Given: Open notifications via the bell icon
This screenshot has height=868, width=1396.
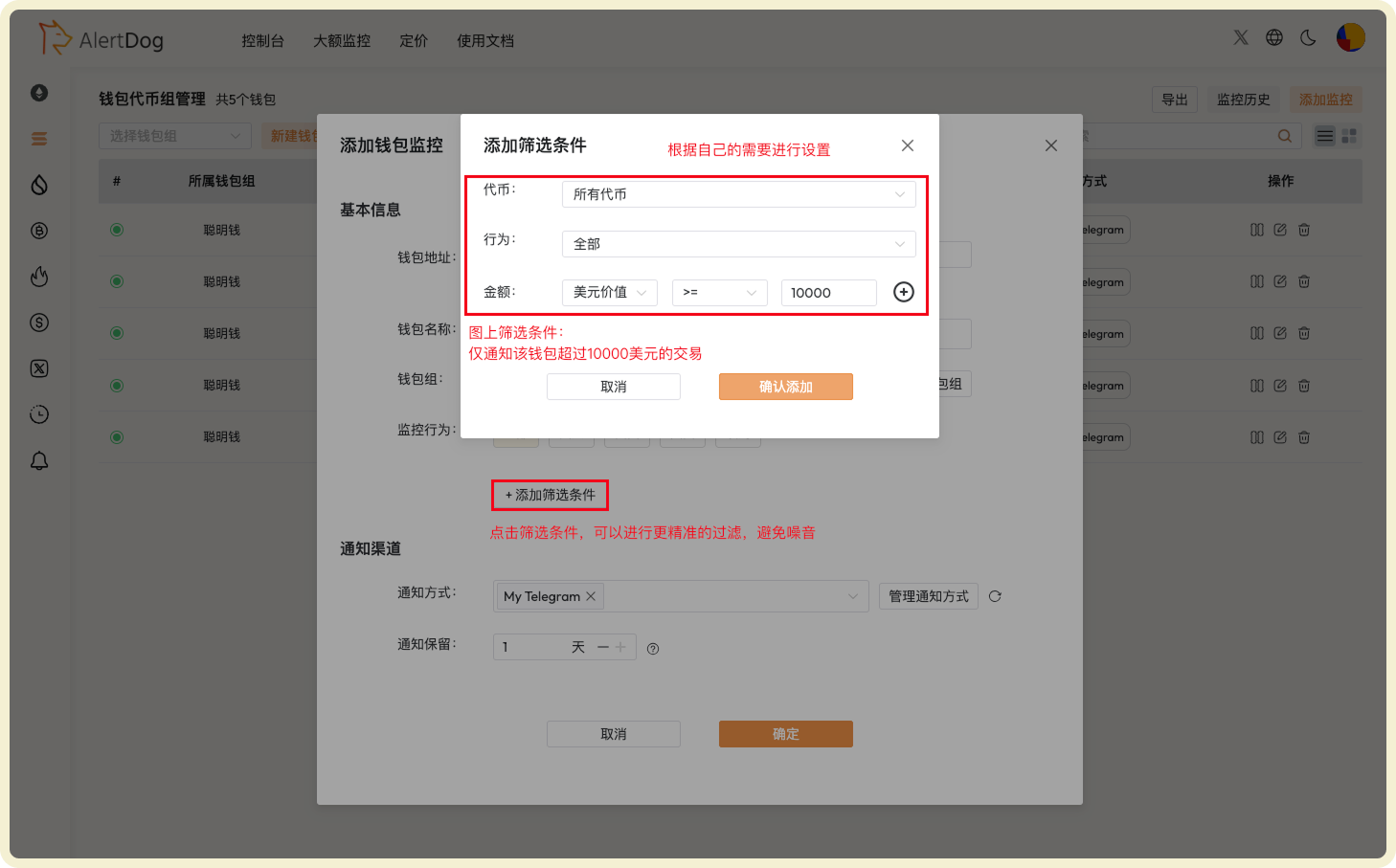Looking at the screenshot, I should click(x=39, y=460).
